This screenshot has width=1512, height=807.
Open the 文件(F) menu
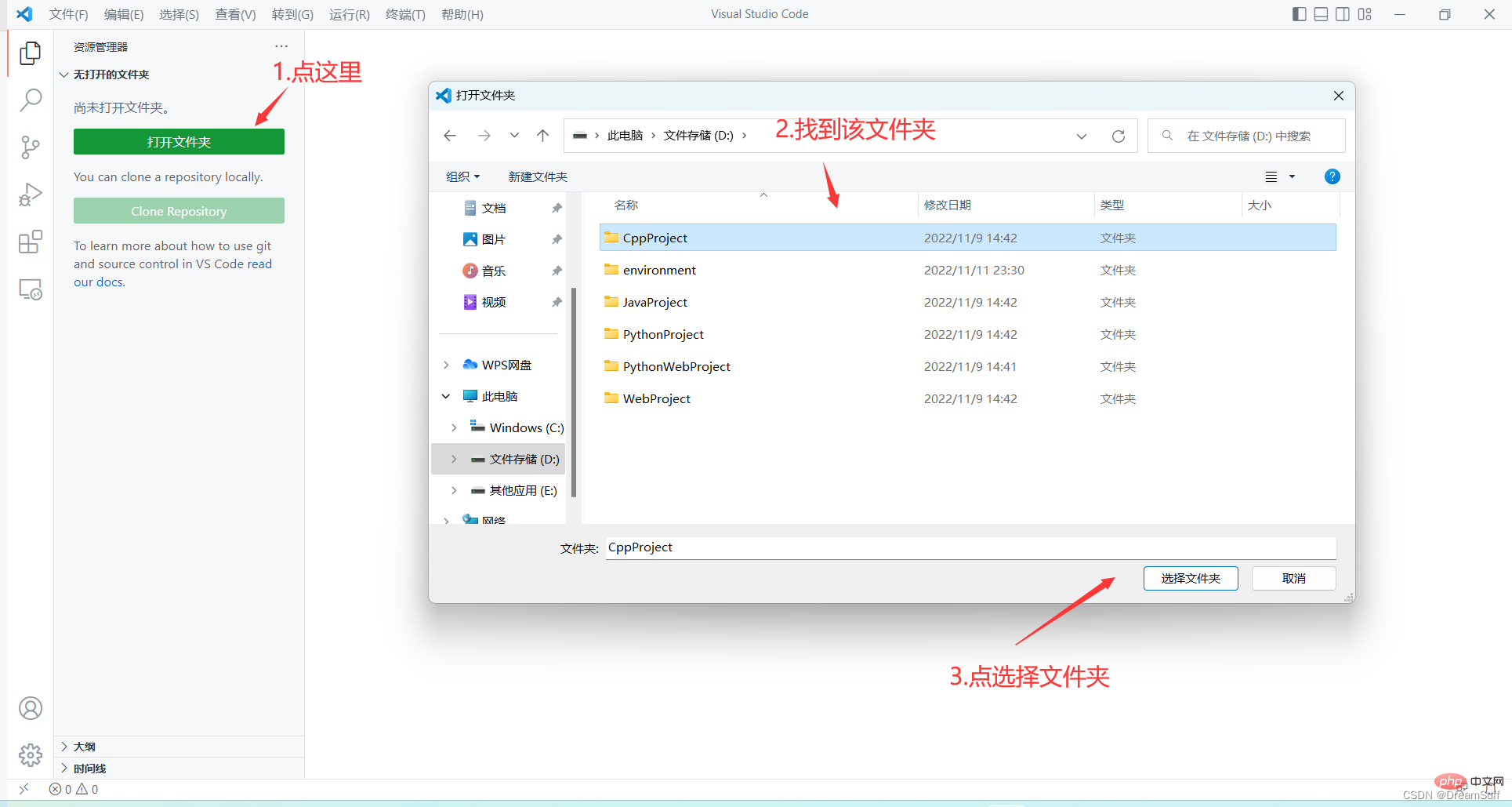[67, 13]
